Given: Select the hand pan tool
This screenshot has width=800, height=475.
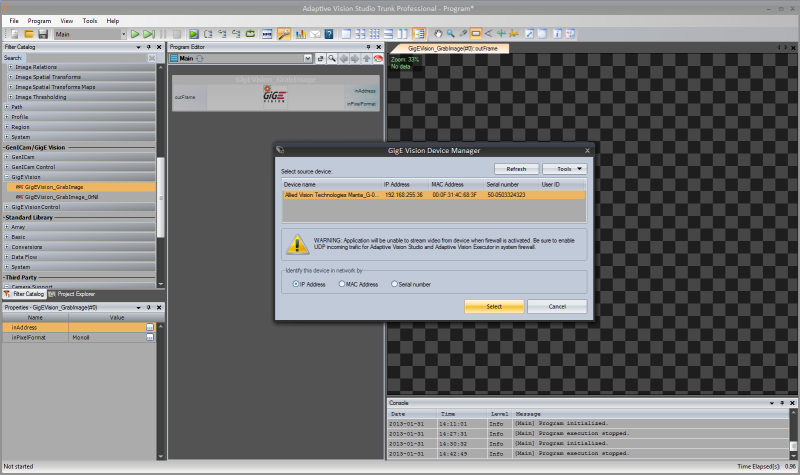Looking at the screenshot, I should (x=437, y=34).
